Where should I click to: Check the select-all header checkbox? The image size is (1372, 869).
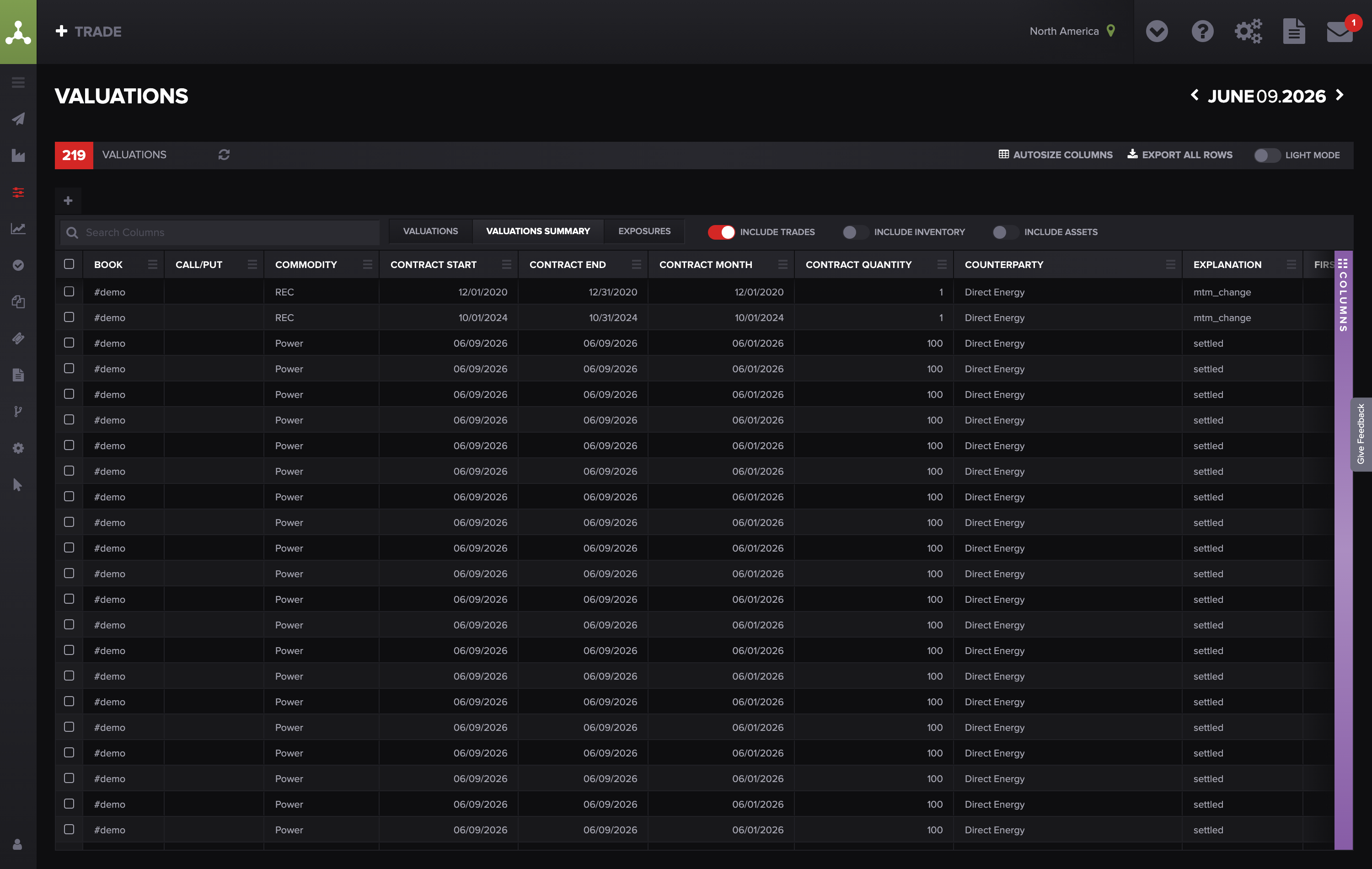click(69, 264)
